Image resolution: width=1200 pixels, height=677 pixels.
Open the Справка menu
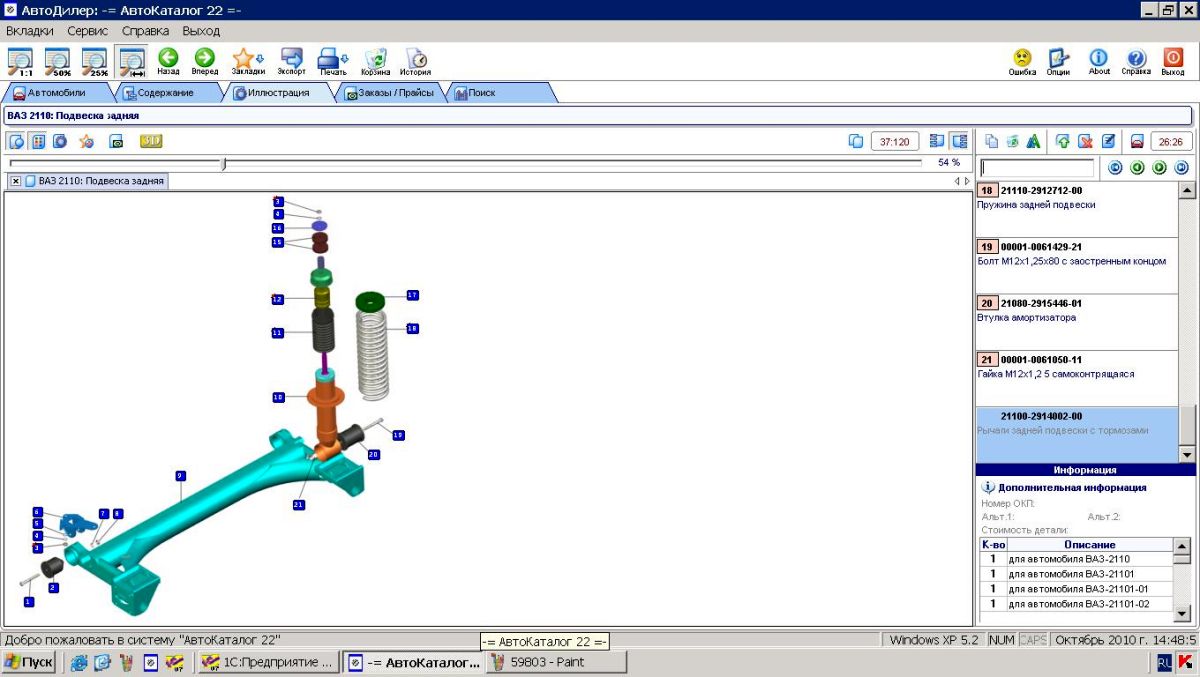(x=146, y=31)
